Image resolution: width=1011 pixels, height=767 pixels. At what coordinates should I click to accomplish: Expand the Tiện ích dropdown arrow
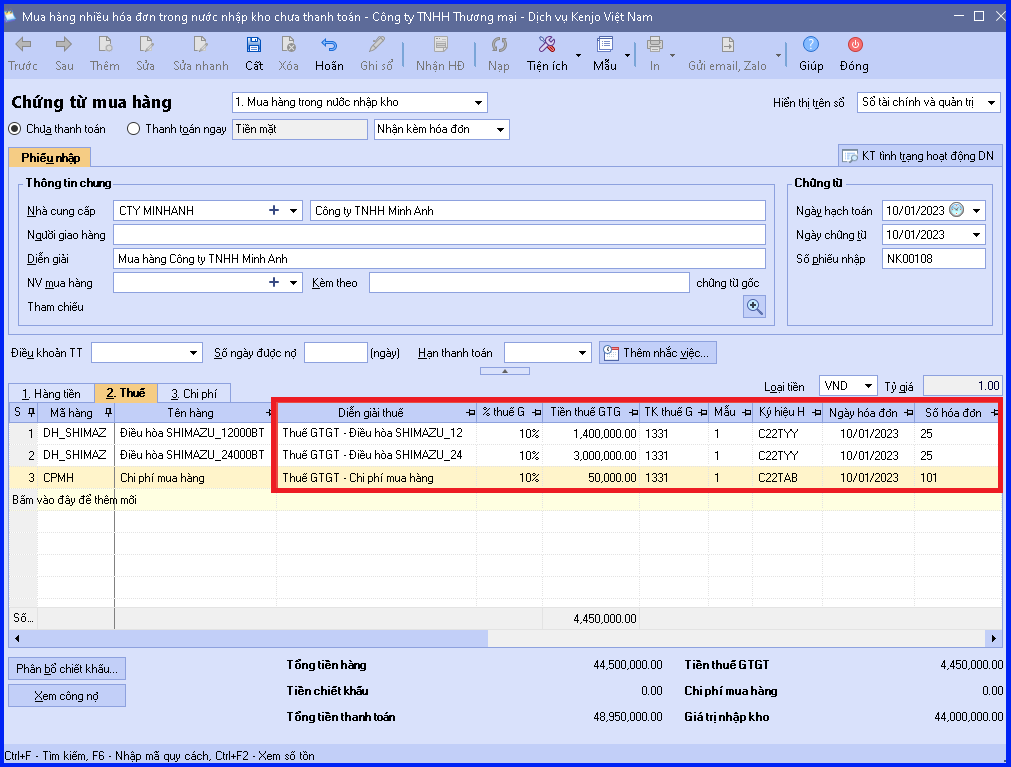578,55
